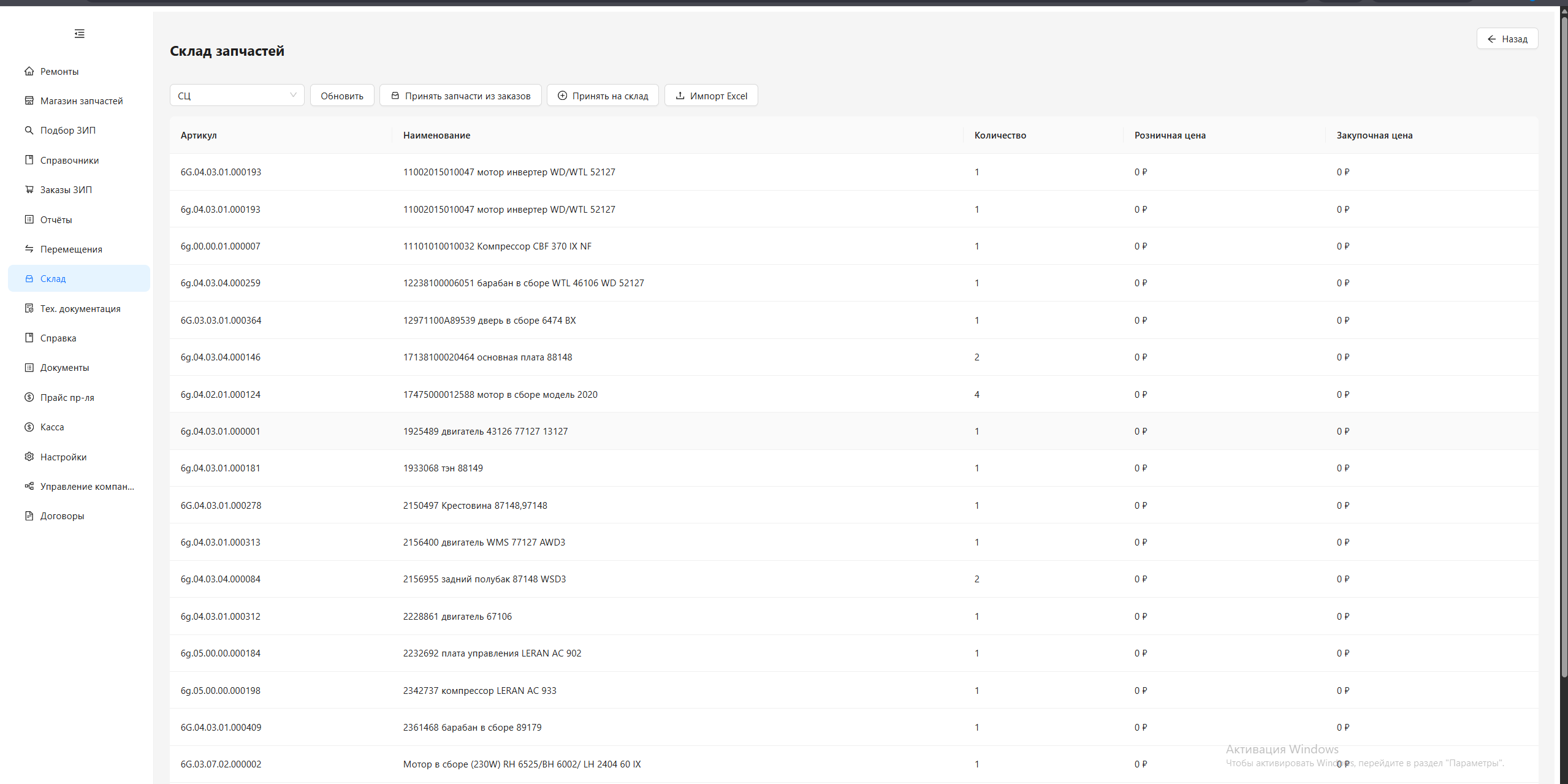
Task: Click the Назад button
Action: point(1507,39)
